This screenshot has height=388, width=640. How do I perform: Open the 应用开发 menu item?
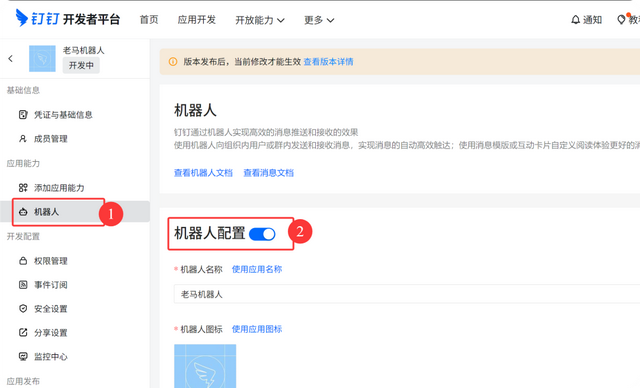196,20
